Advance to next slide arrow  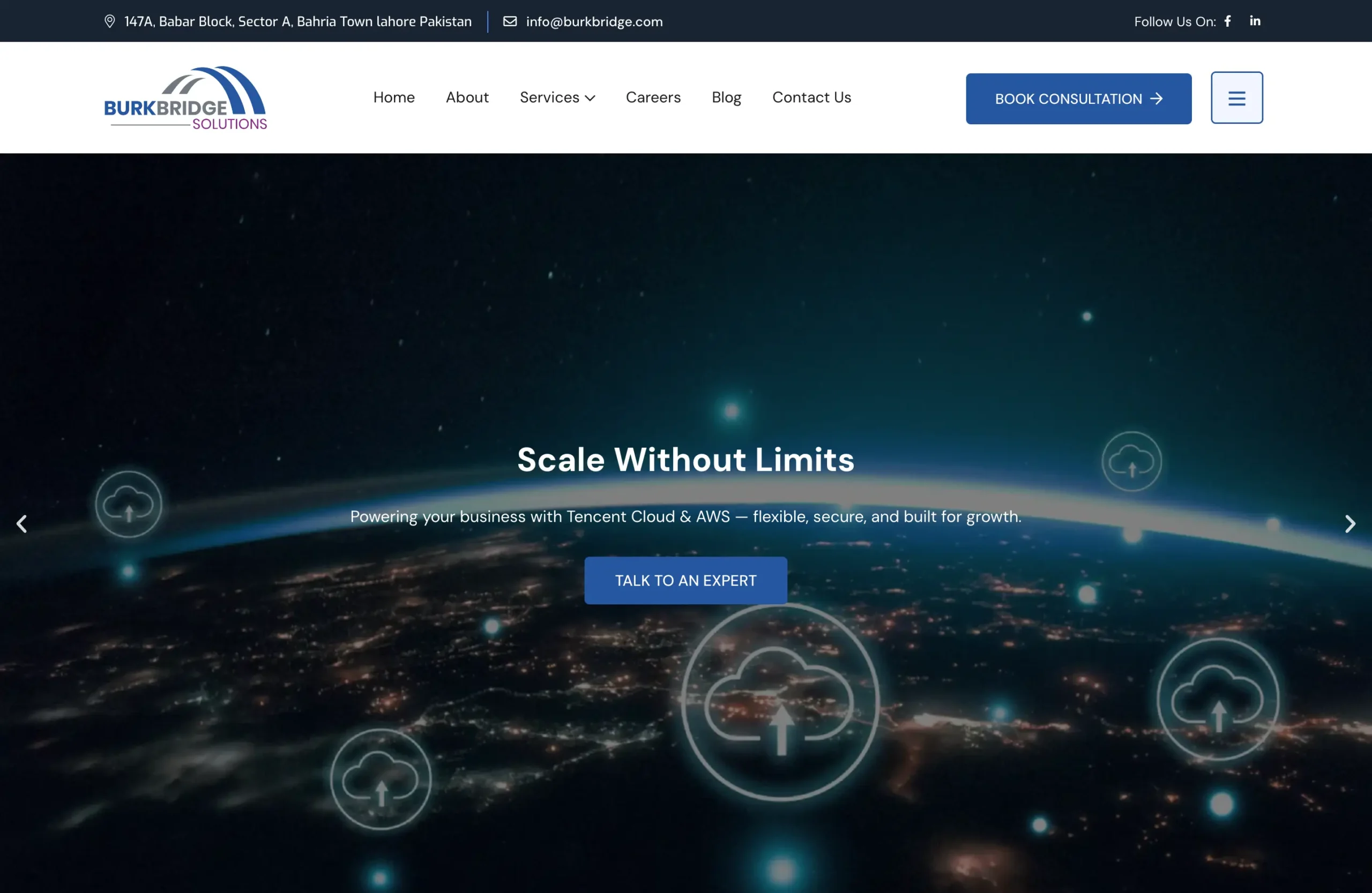(1349, 524)
